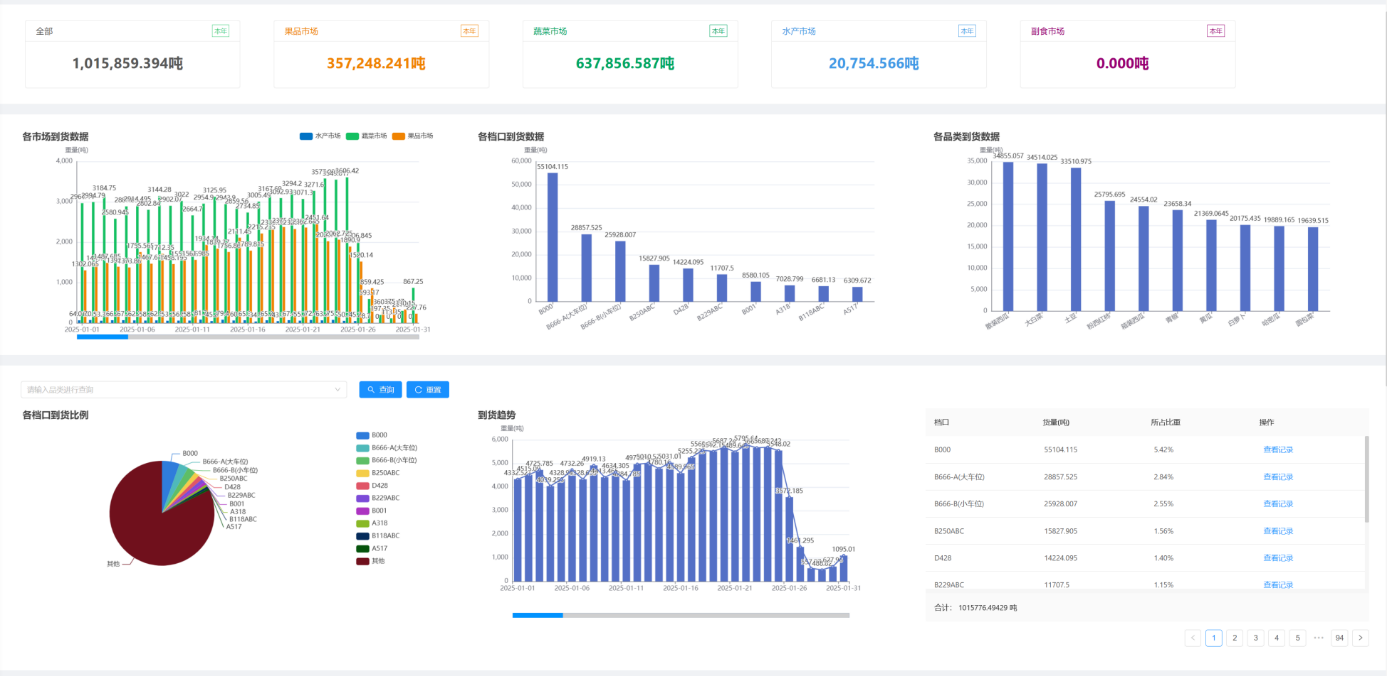
Task: Toggle B229ABC pie legend item
Action: 377,498
